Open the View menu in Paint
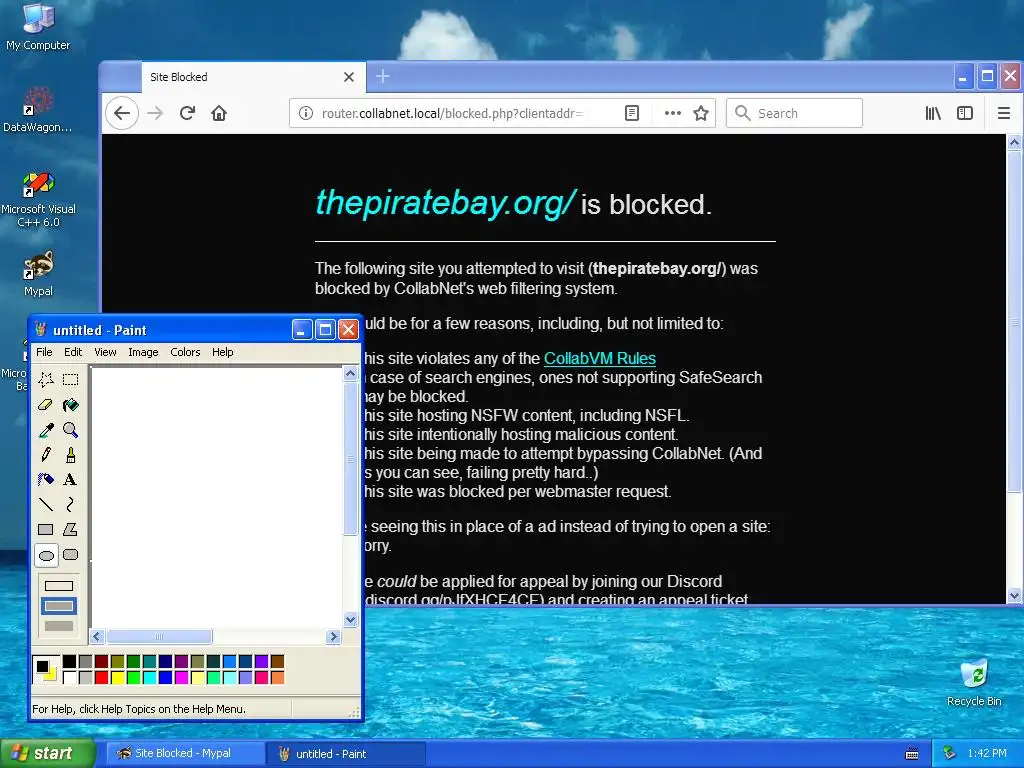This screenshot has width=1024, height=768. pyautogui.click(x=105, y=352)
